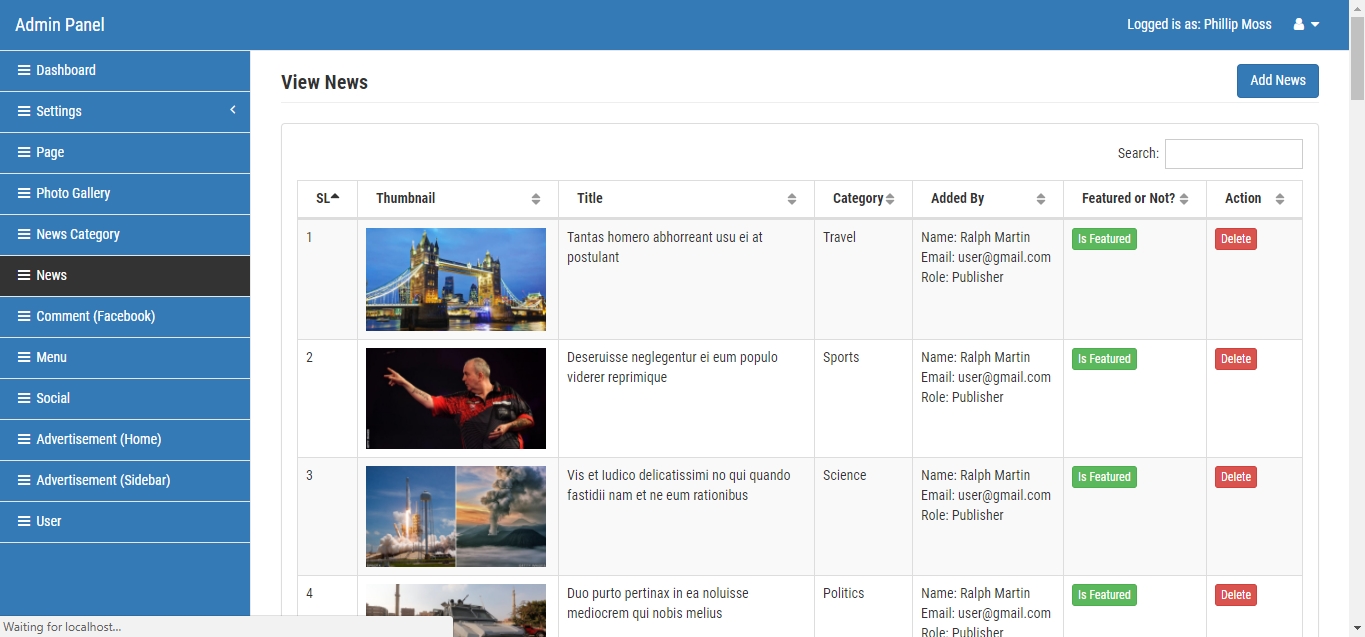
Task: Toggle the Is Featured badge for Sports news
Action: pyautogui.click(x=1104, y=359)
